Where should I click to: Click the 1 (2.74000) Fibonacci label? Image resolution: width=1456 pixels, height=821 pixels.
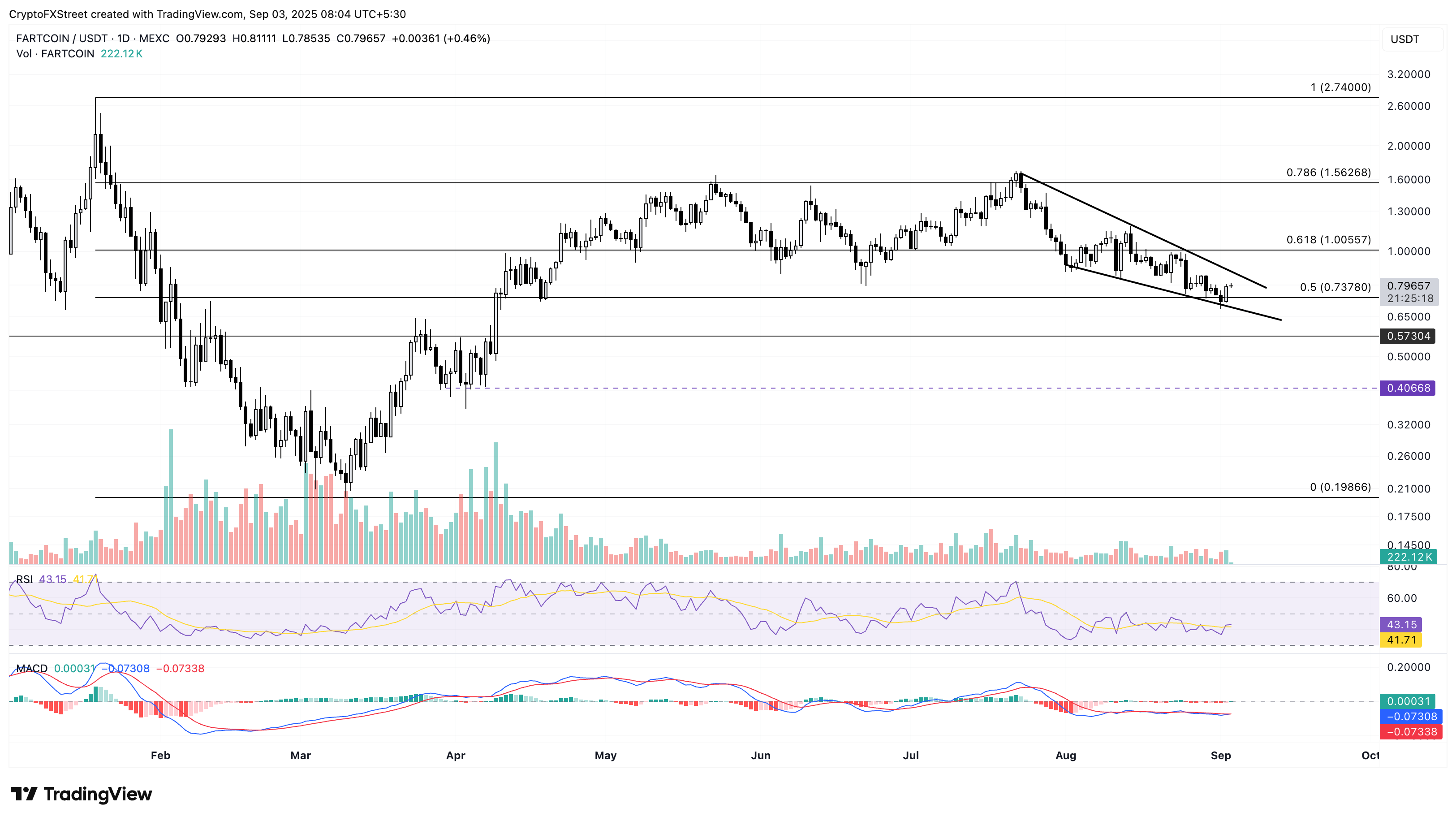[1340, 87]
